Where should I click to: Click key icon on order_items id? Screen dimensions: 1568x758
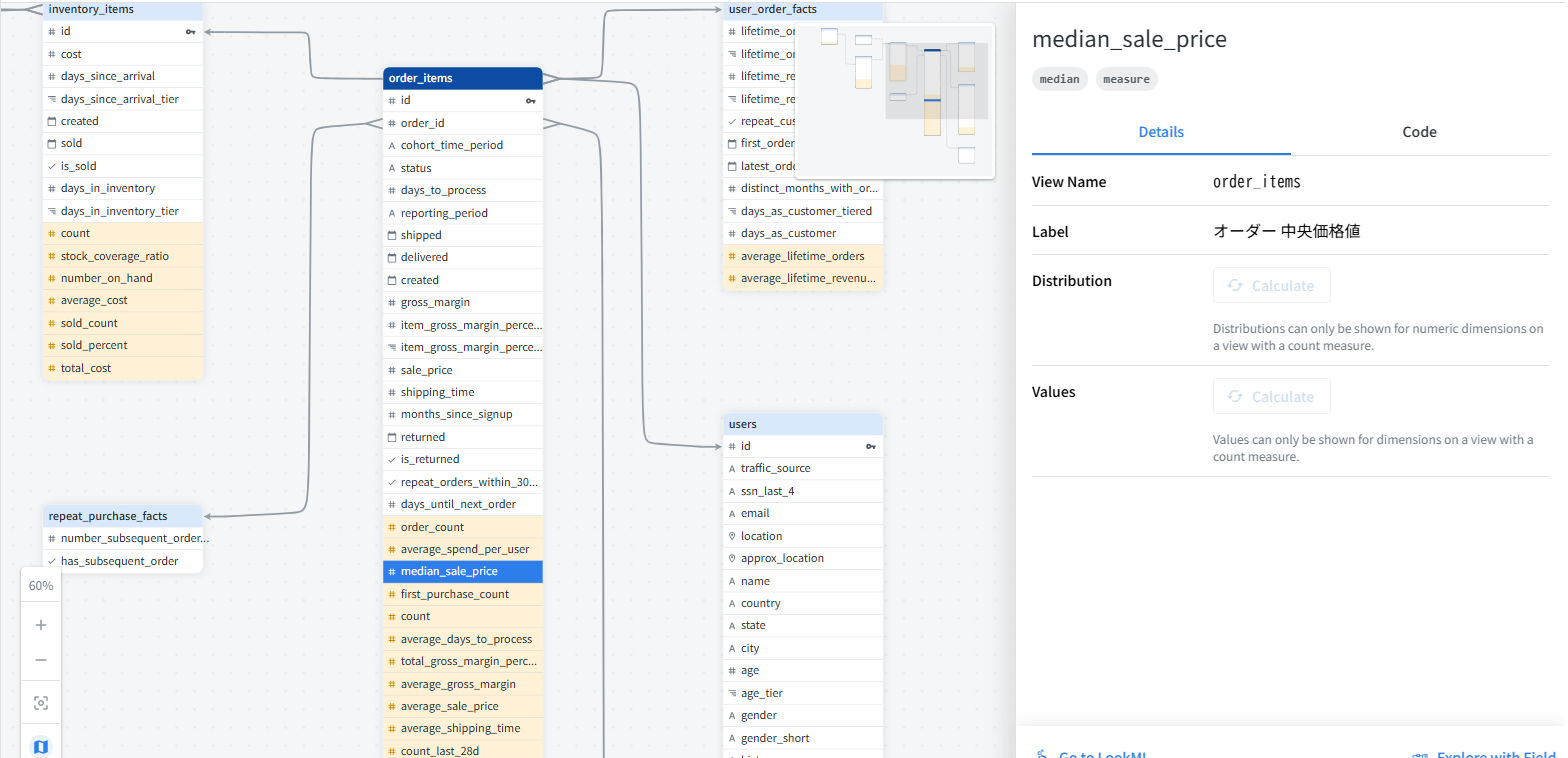[x=531, y=101]
